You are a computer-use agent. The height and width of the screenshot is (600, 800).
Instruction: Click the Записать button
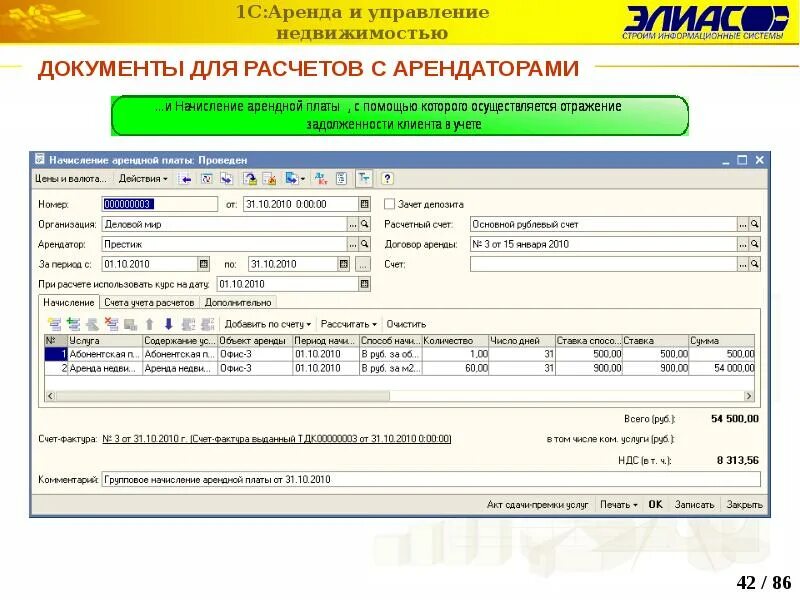click(694, 505)
